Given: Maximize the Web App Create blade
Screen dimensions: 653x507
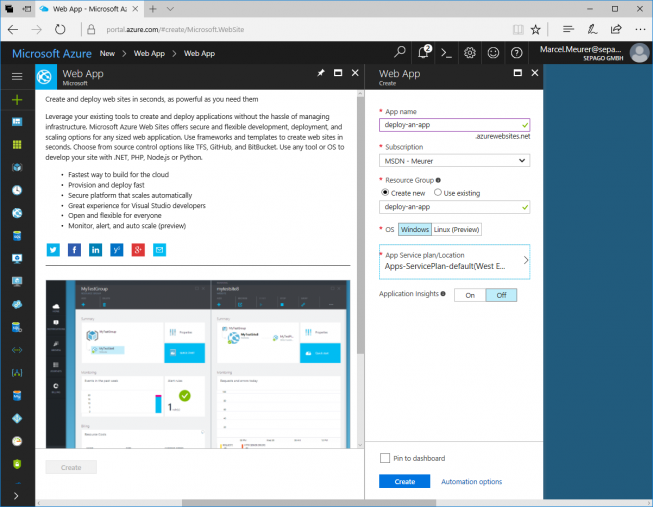Looking at the screenshot, I should click(518, 73).
